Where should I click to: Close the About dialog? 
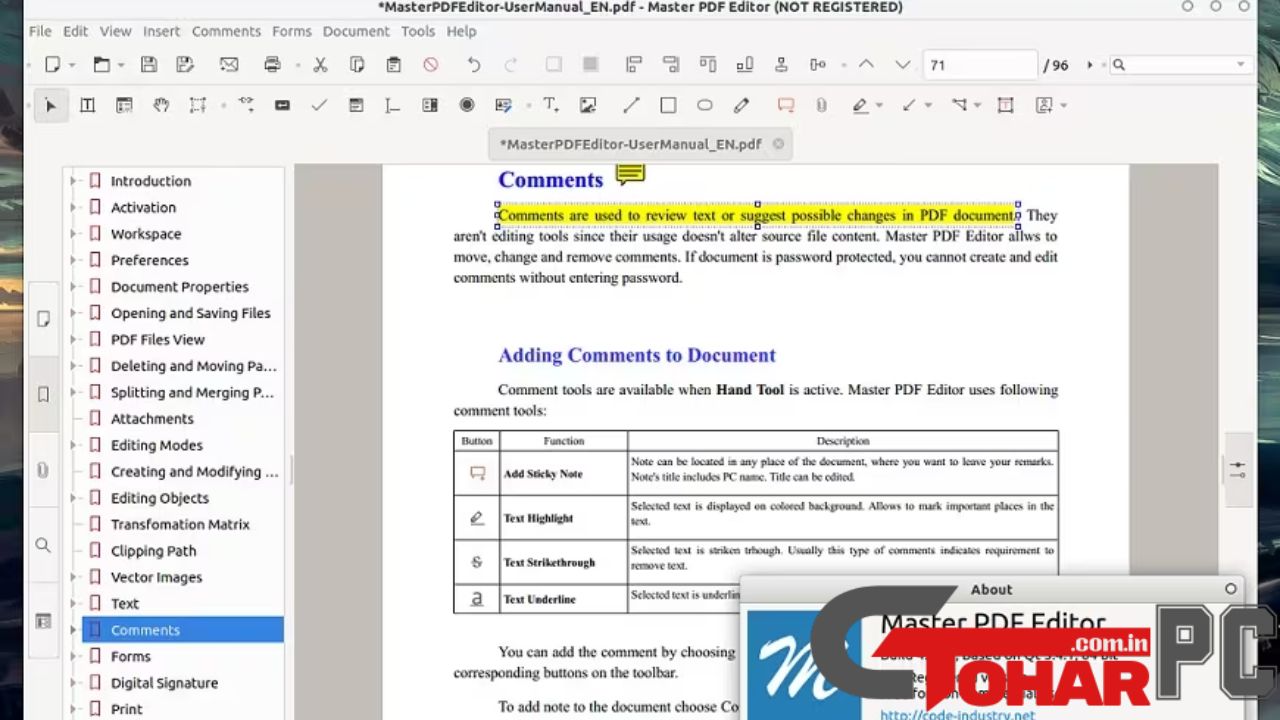click(x=1231, y=589)
